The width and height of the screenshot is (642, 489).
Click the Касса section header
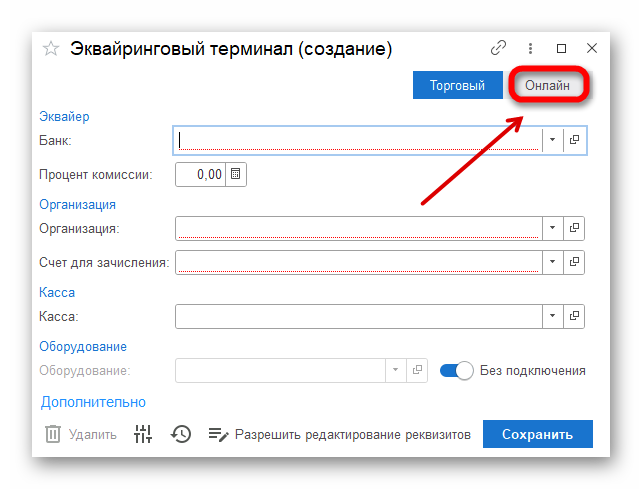tap(57, 292)
